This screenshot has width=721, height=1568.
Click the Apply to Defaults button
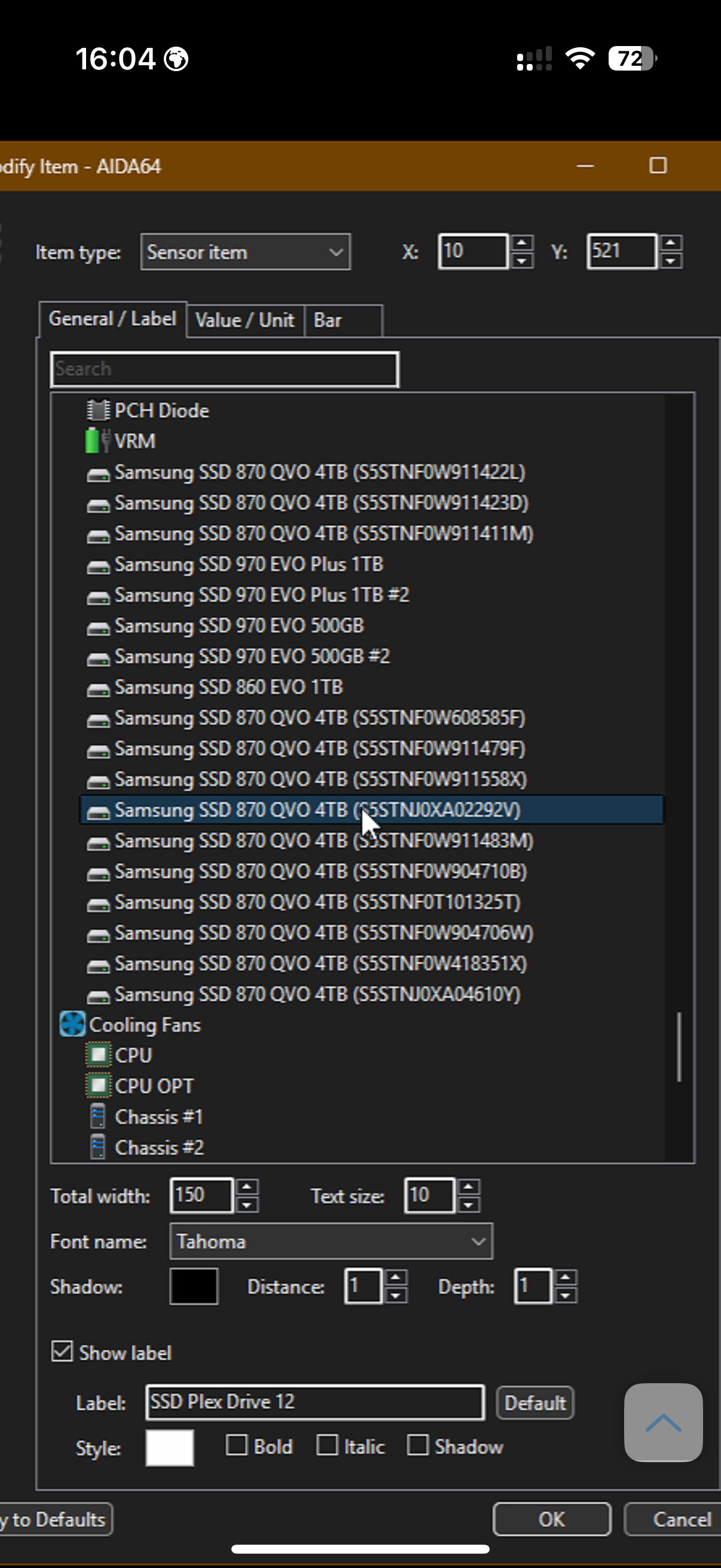pyautogui.click(x=56, y=1520)
